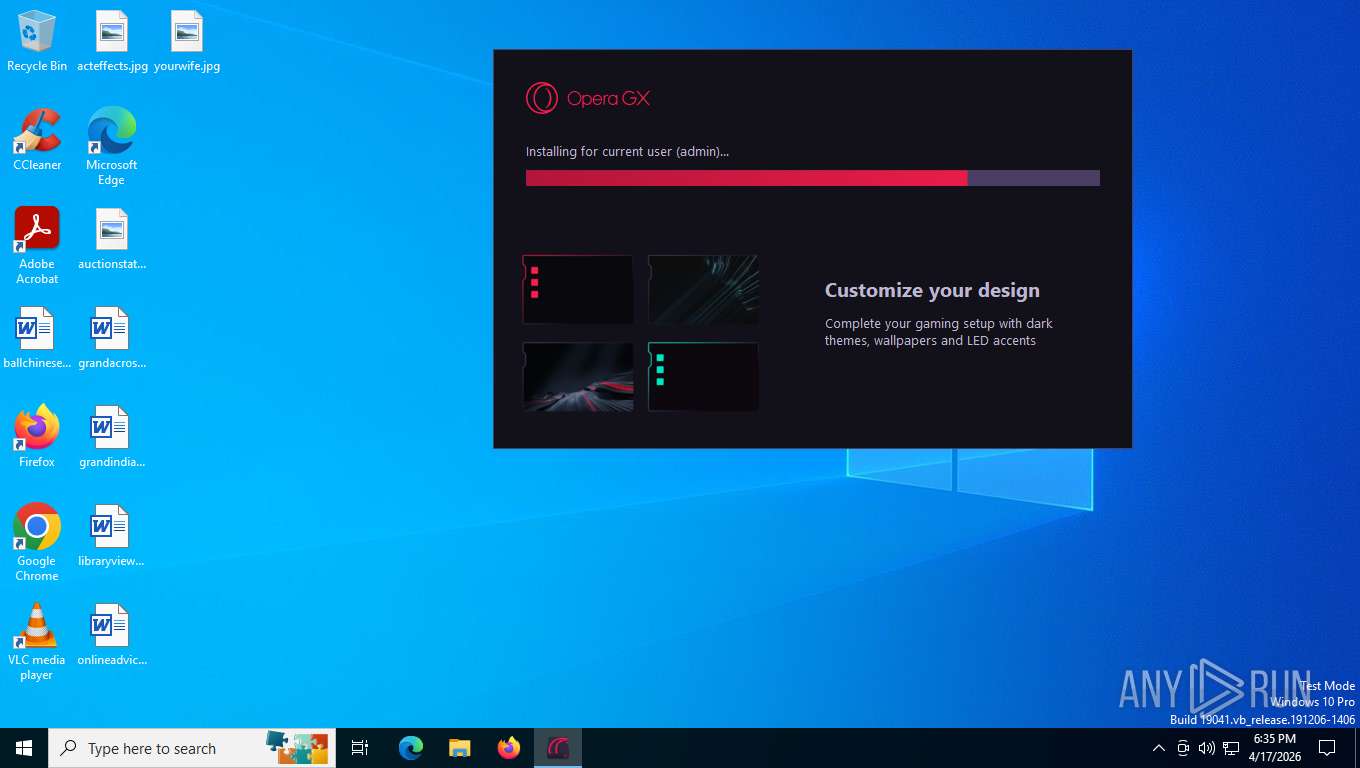Open File Explorer from taskbar
1360x768 pixels.
(459, 748)
